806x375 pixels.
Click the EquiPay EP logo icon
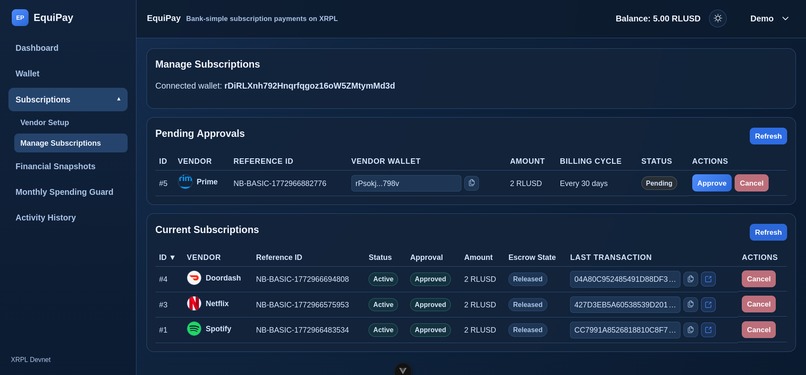20,17
